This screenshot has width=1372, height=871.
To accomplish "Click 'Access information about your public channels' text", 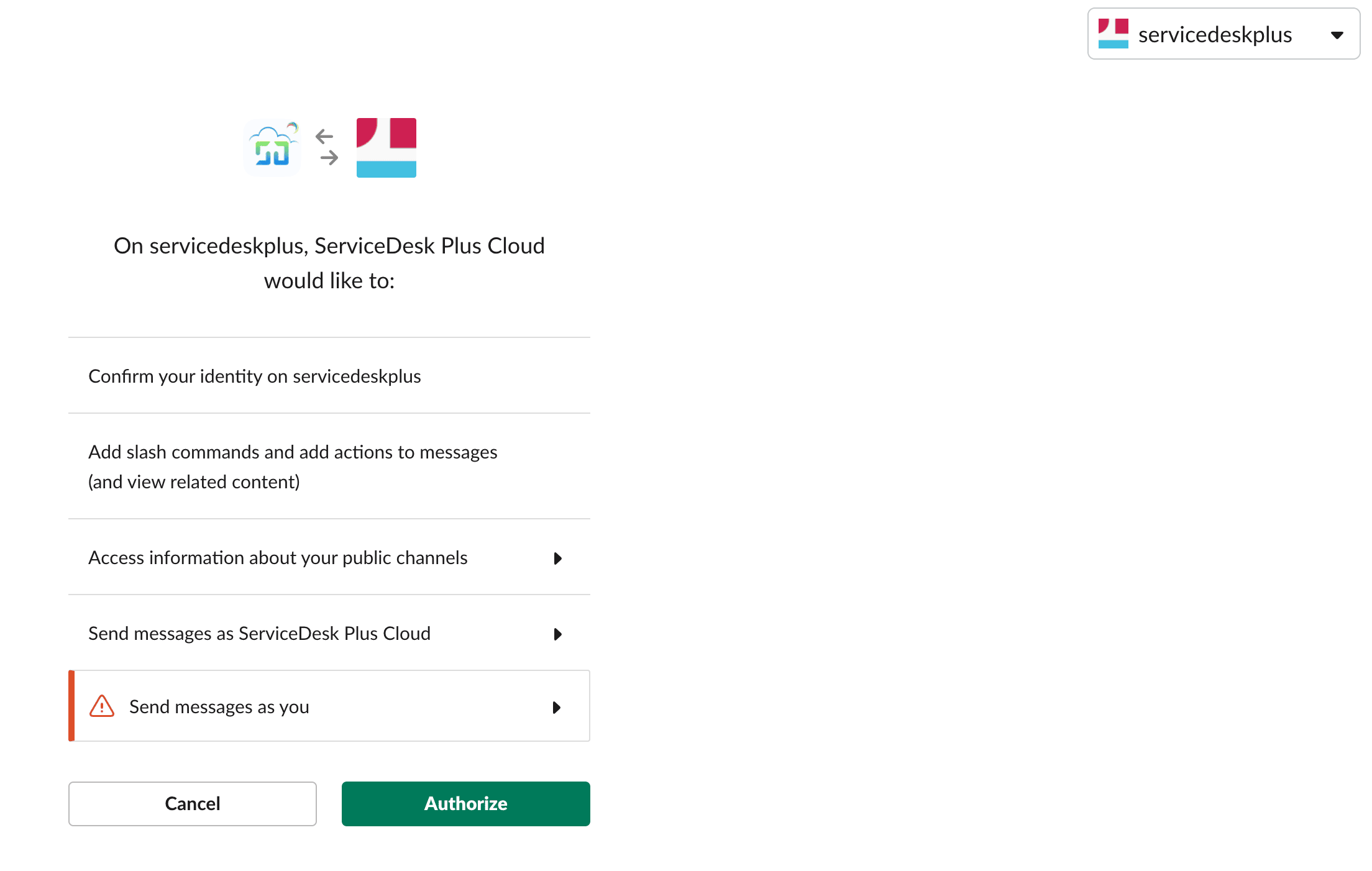I will coord(278,558).
